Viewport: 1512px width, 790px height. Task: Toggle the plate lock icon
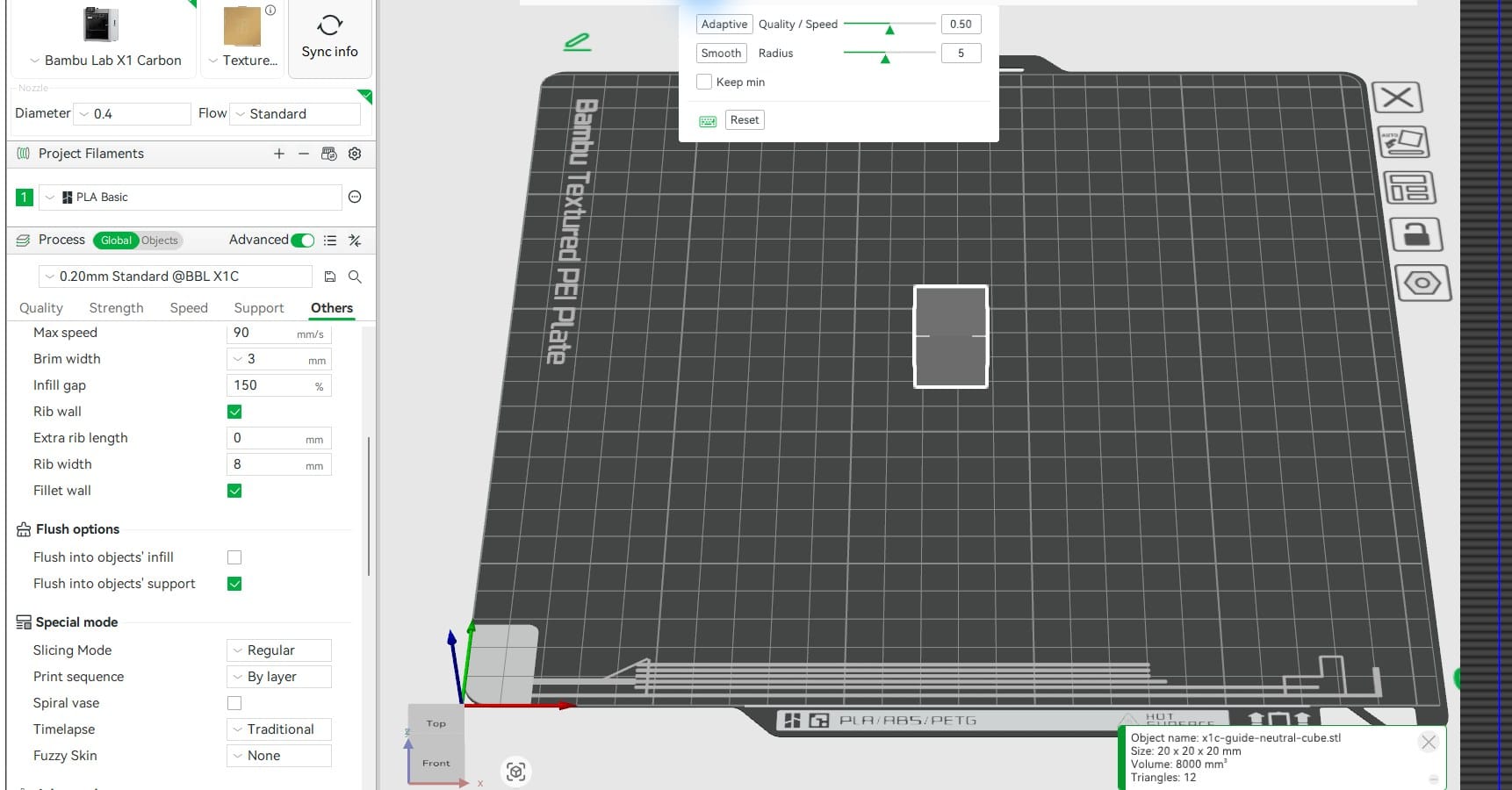1415,235
